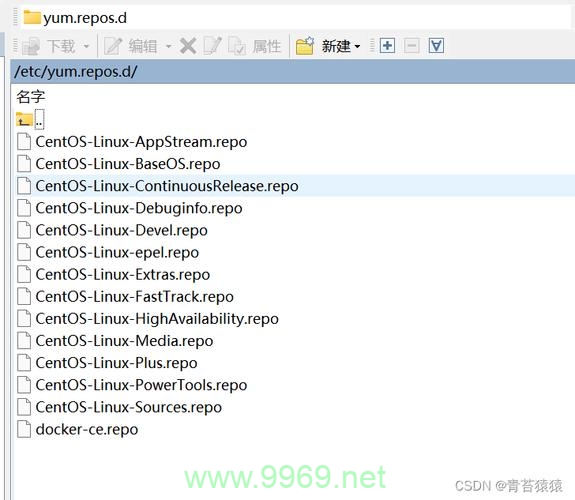Select CentOS-Linux-HighAvailability.repo
Viewport: 575px width, 500px height.
tap(157, 318)
